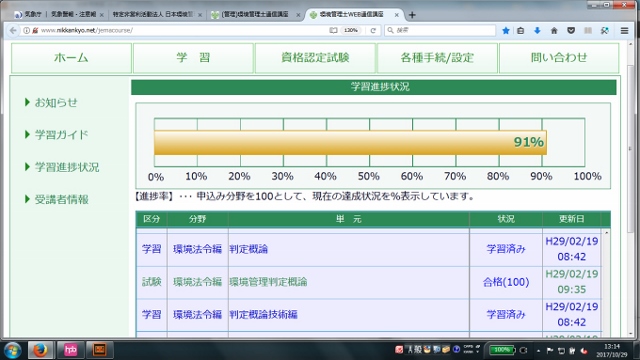This screenshot has height=360, width=640.
Task: Reset the 130% zoom indicator
Action: tap(351, 31)
